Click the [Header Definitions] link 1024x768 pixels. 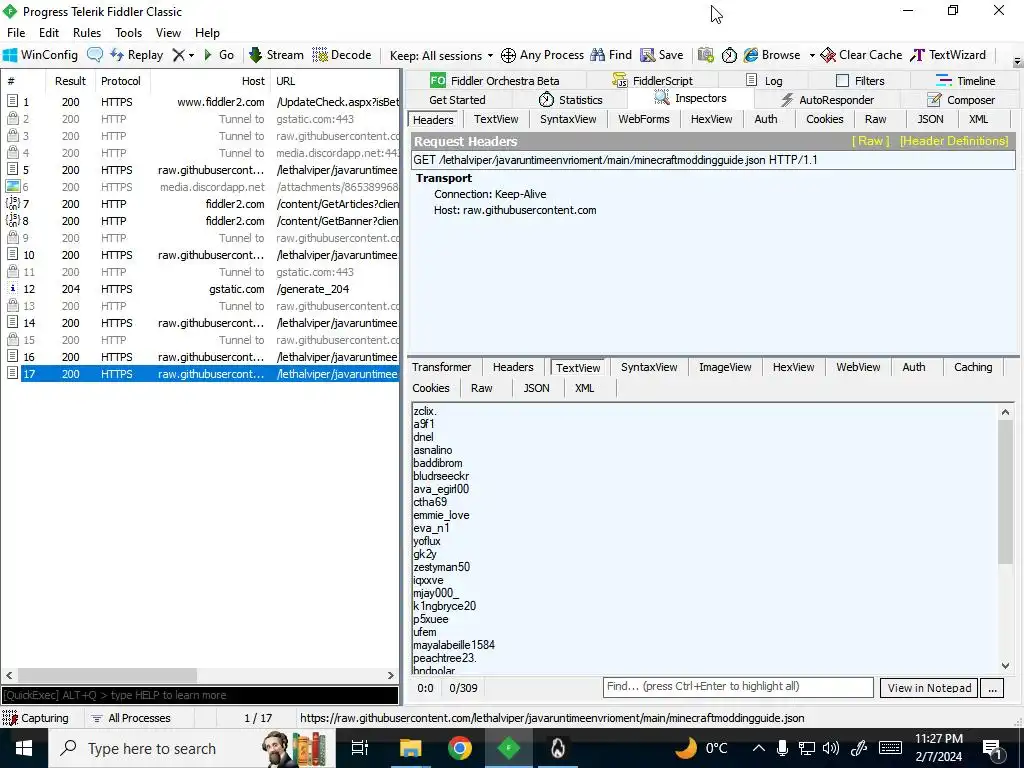(953, 141)
